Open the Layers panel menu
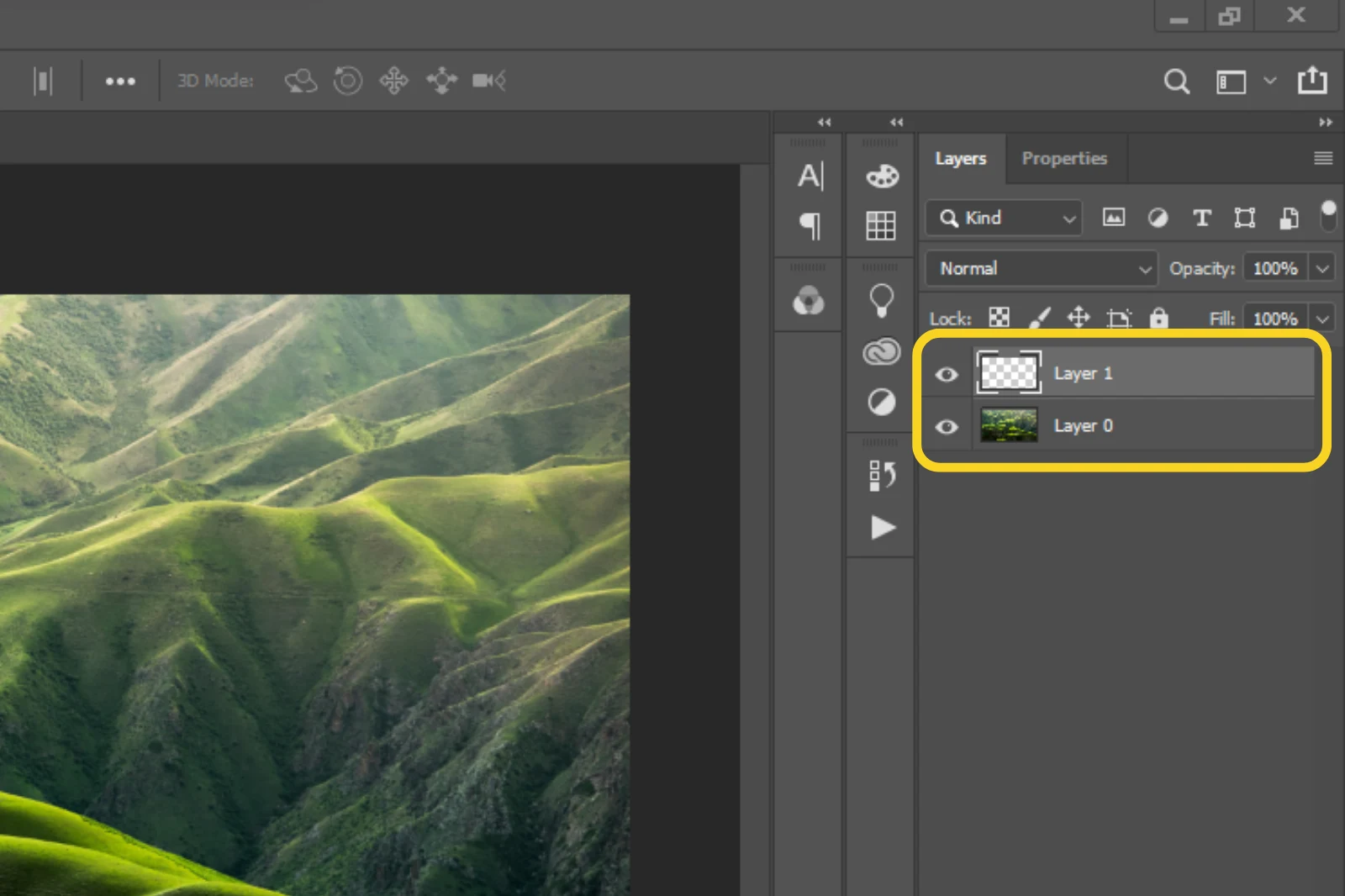This screenshot has height=896, width=1345. point(1323,158)
